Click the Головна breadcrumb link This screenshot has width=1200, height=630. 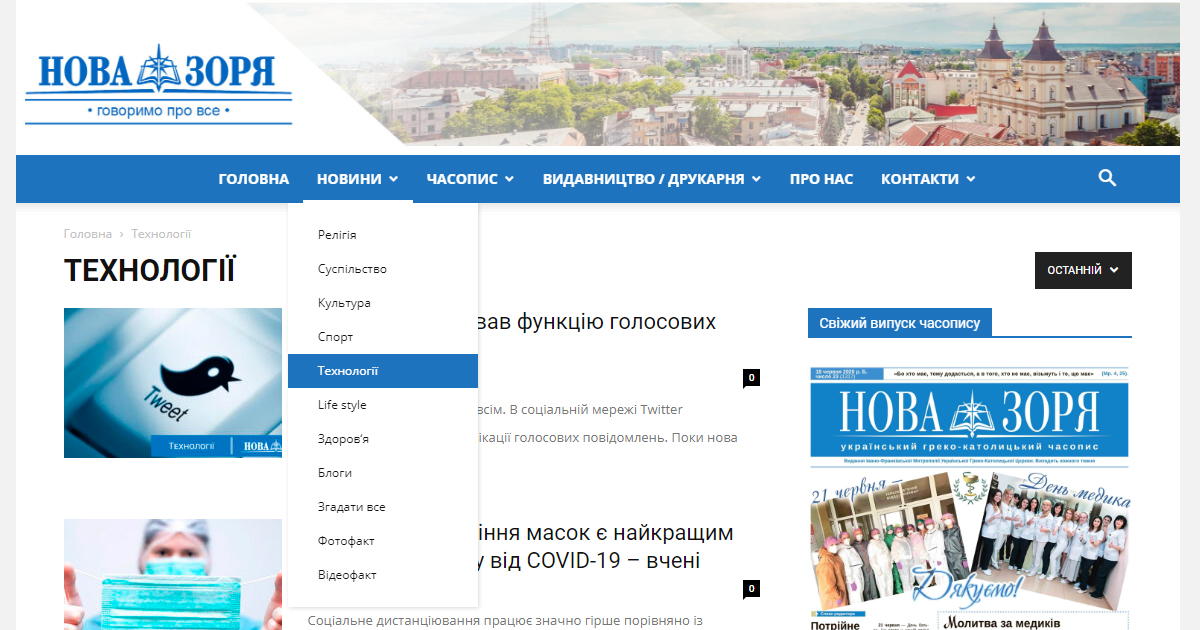click(88, 234)
